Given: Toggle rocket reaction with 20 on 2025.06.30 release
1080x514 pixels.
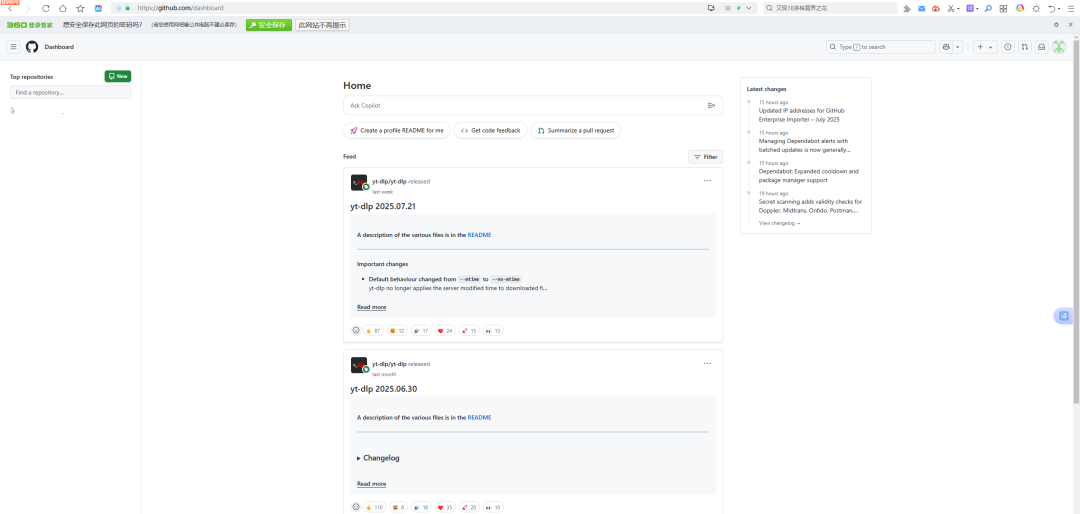Looking at the screenshot, I should 469,507.
